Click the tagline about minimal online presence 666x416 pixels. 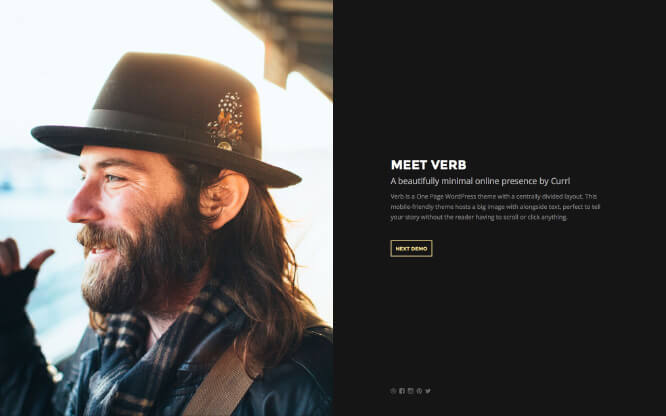[x=480, y=181]
